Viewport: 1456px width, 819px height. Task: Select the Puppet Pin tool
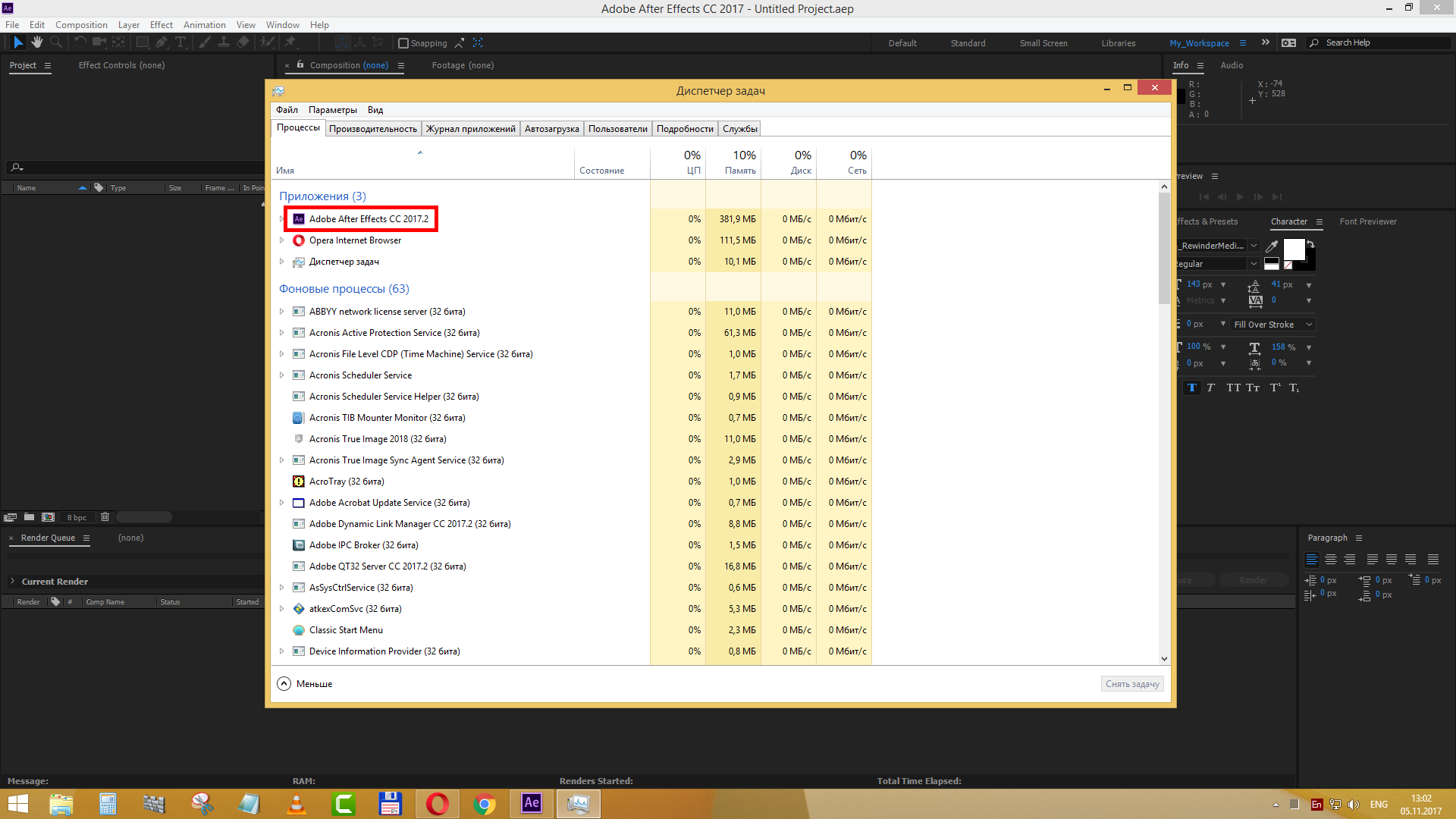click(290, 42)
